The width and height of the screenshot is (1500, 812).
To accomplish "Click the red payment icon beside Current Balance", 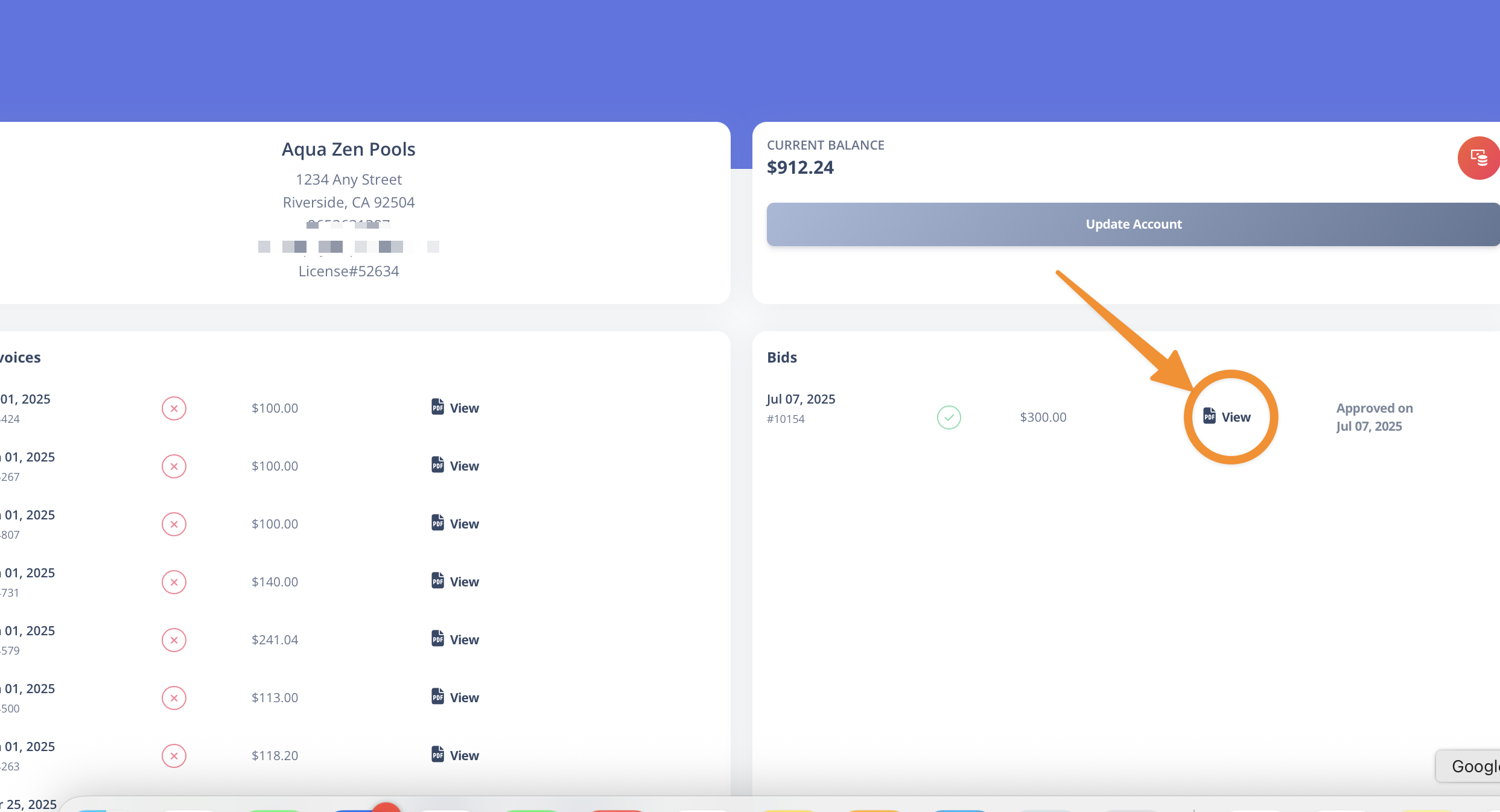I will click(1478, 158).
